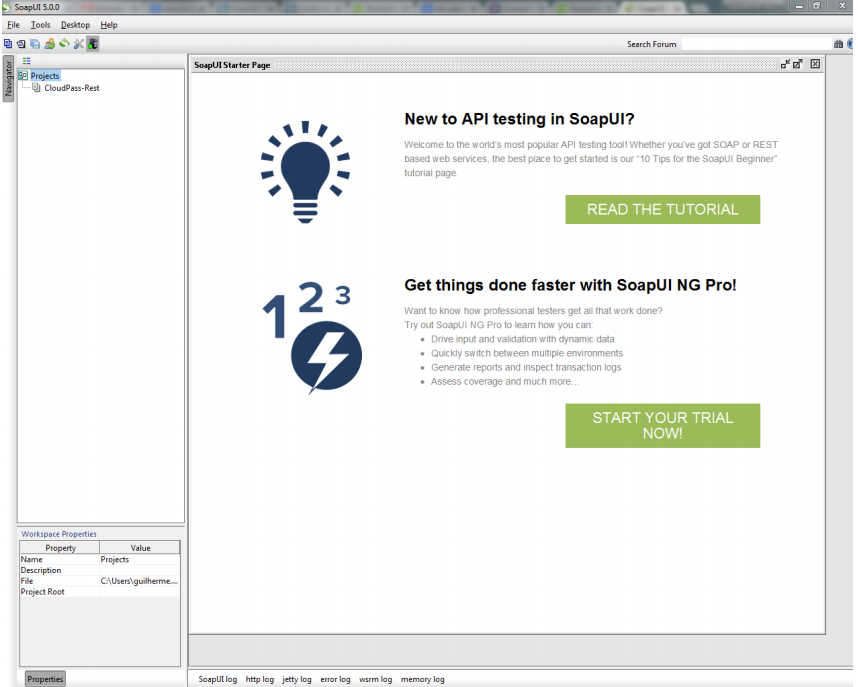Toggle the Properties button at bottom left

click(x=45, y=679)
